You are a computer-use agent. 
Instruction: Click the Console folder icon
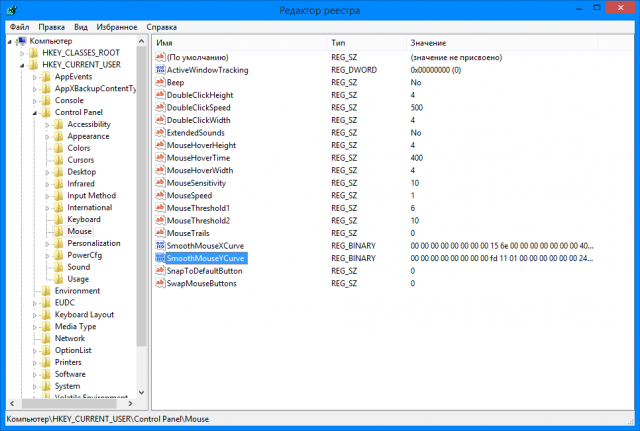coord(47,100)
